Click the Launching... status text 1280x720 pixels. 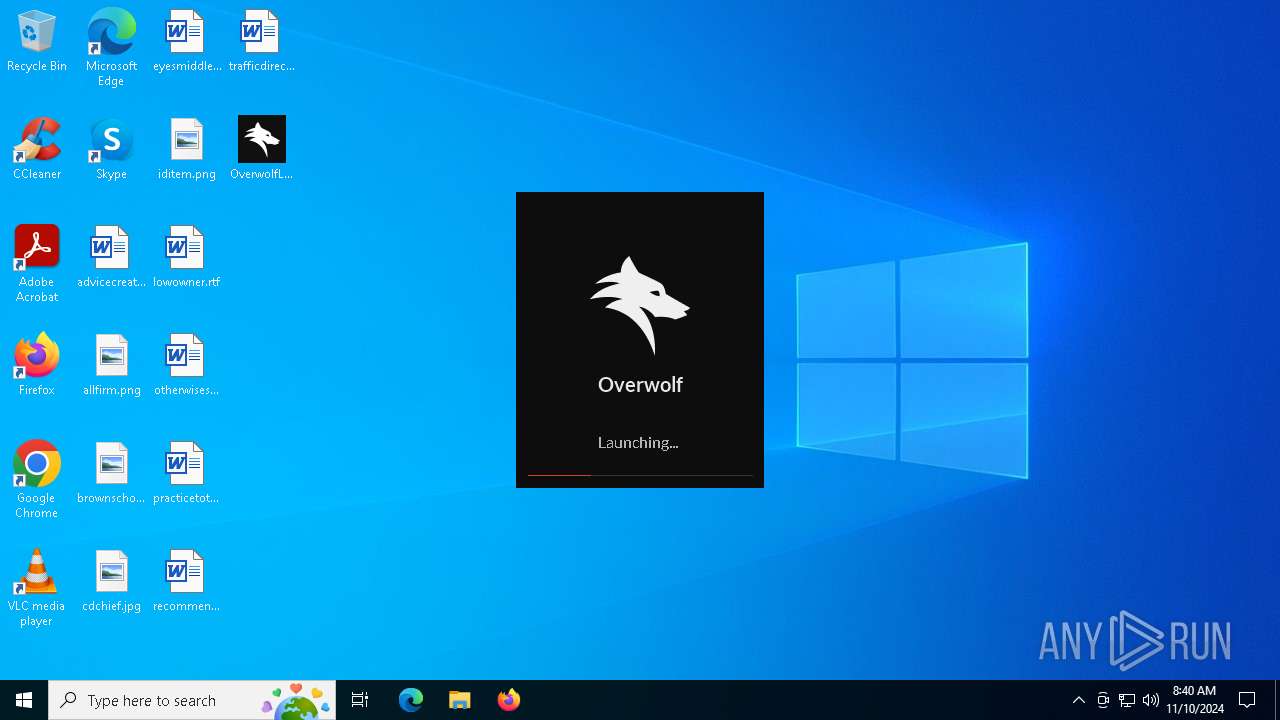(638, 443)
